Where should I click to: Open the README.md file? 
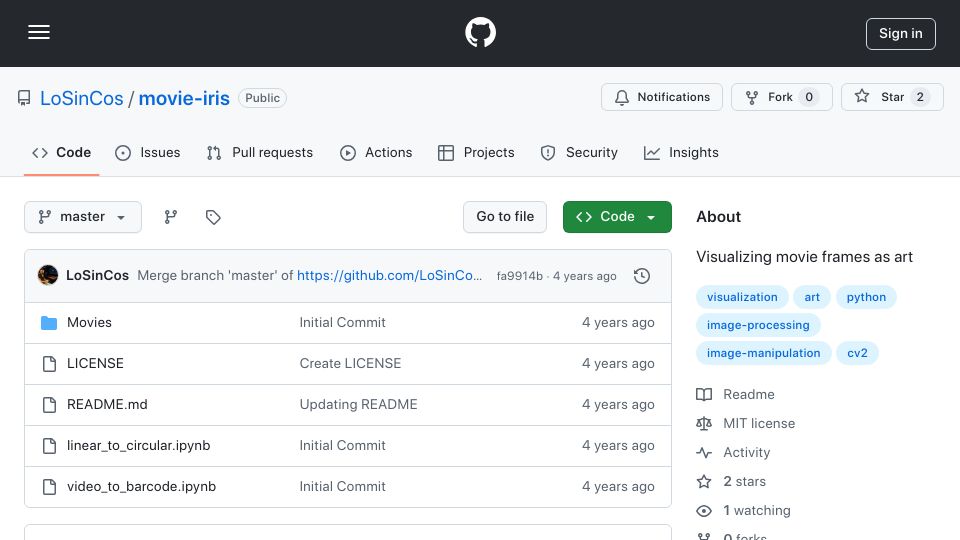[107, 405]
